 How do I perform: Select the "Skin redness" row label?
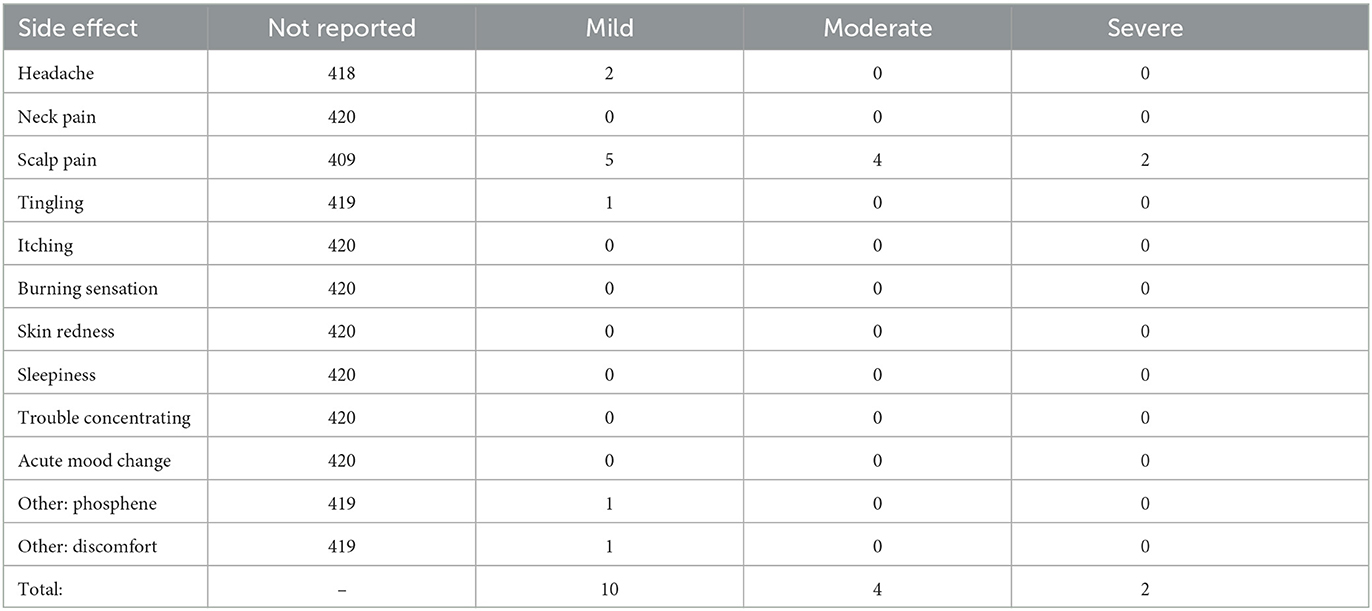coord(66,332)
